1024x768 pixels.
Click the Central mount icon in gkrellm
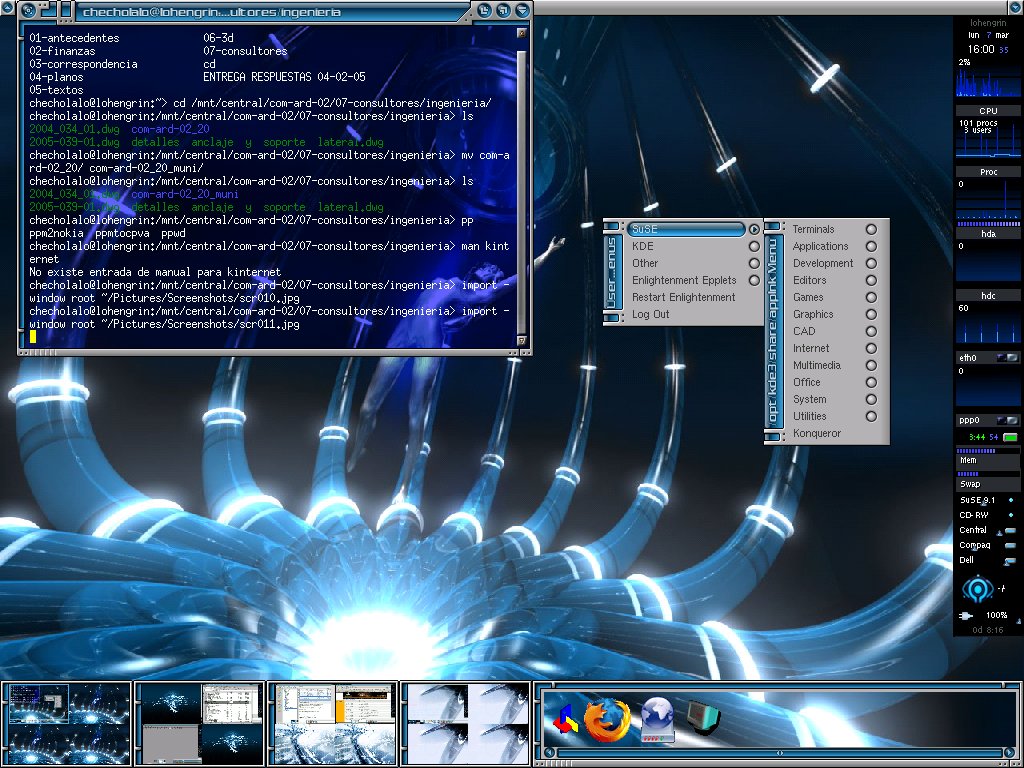1009,531
